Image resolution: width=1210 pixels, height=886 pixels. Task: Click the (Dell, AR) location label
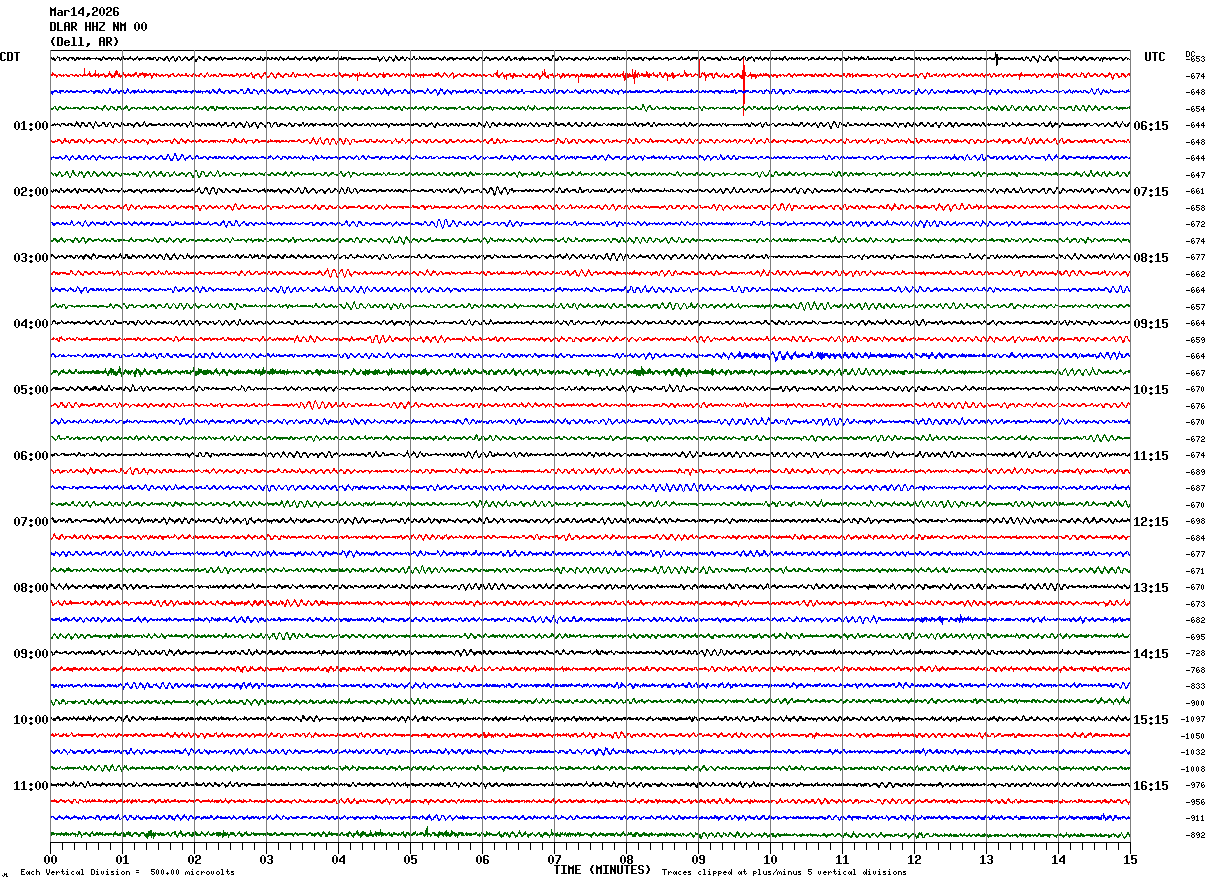[x=84, y=42]
